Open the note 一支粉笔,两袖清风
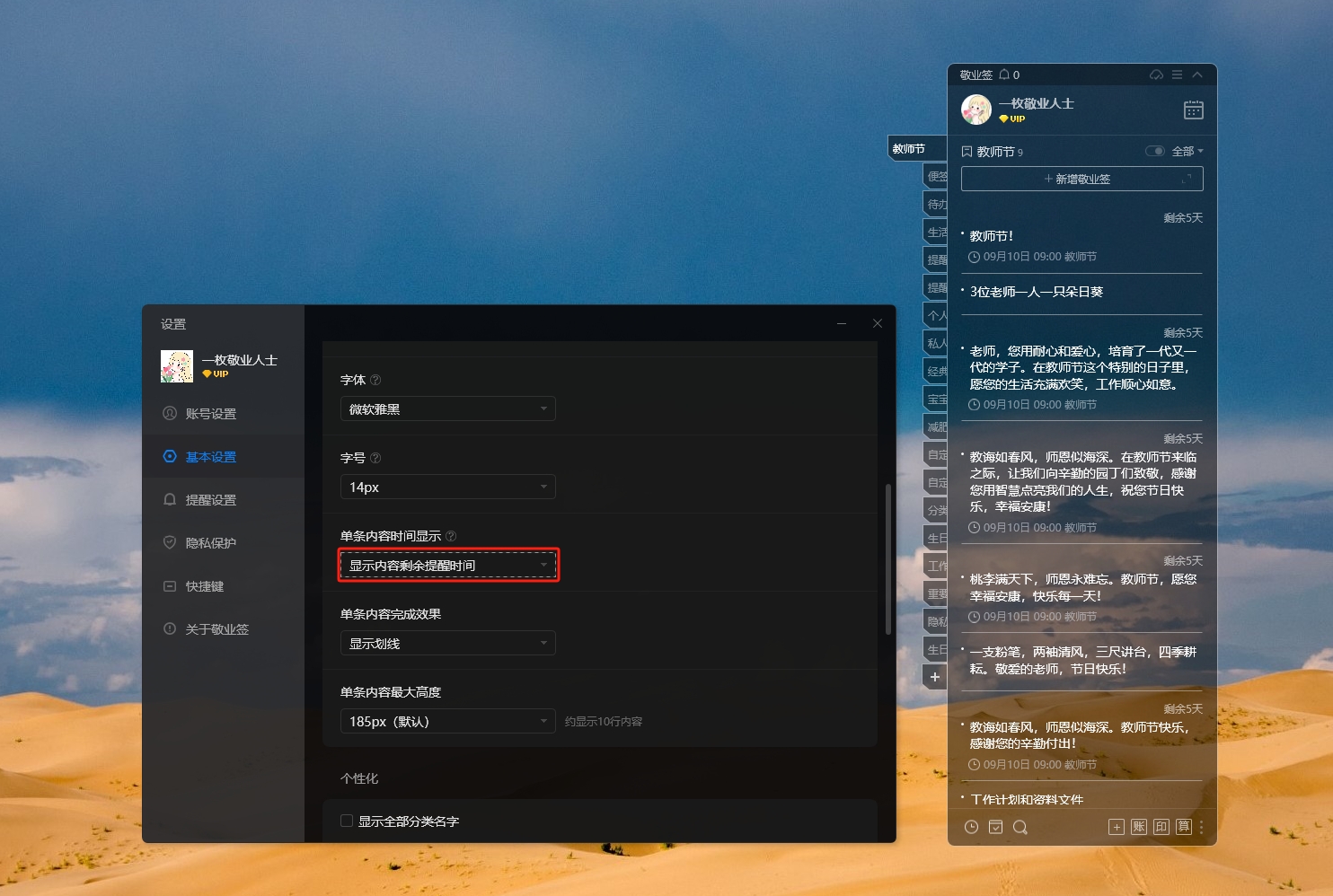 (x=1081, y=661)
